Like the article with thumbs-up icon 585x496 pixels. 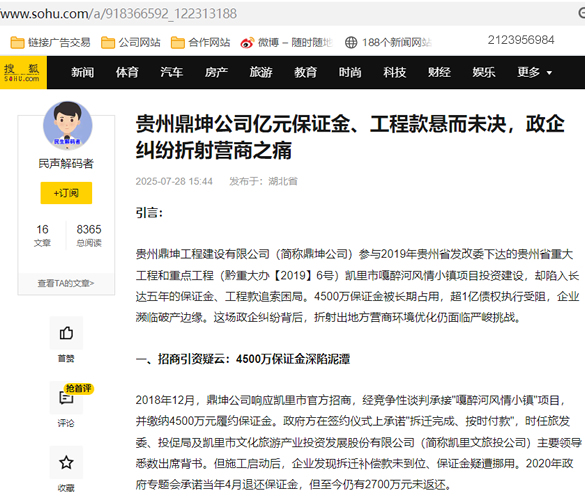point(66,333)
